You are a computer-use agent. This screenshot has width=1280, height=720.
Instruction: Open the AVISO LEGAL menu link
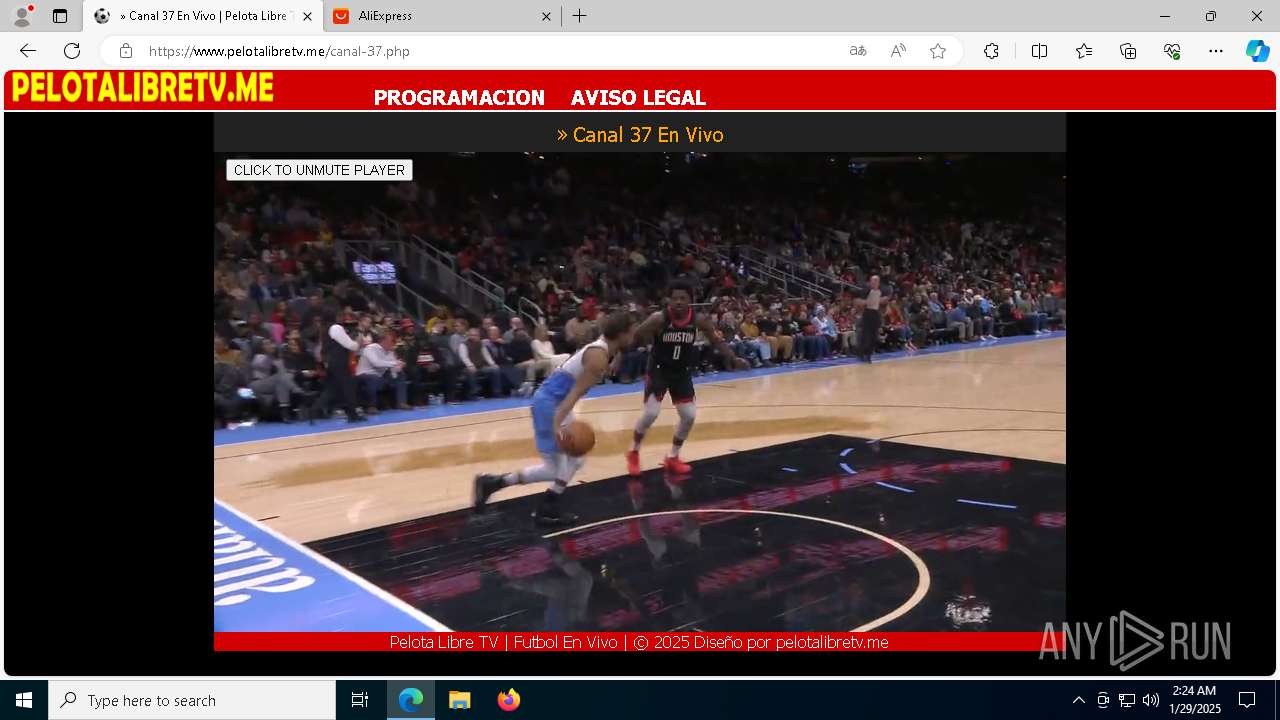(638, 98)
